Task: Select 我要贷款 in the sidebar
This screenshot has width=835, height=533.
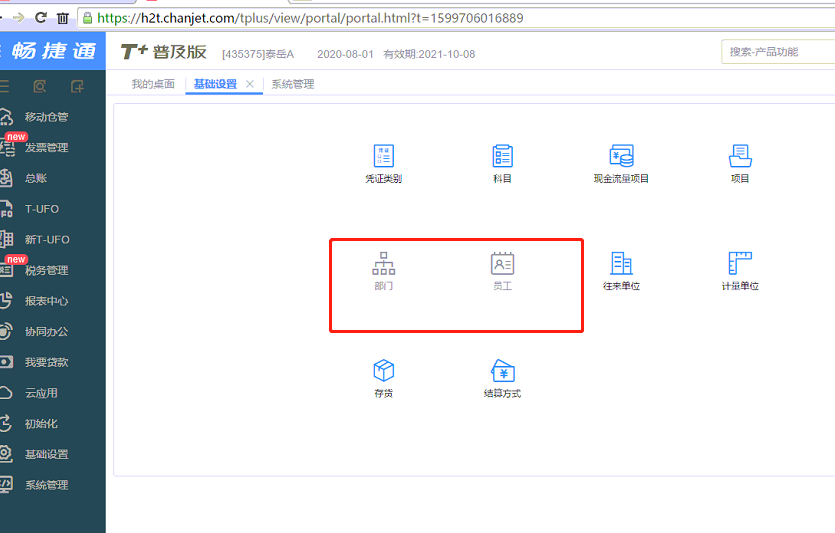Action: click(46, 363)
